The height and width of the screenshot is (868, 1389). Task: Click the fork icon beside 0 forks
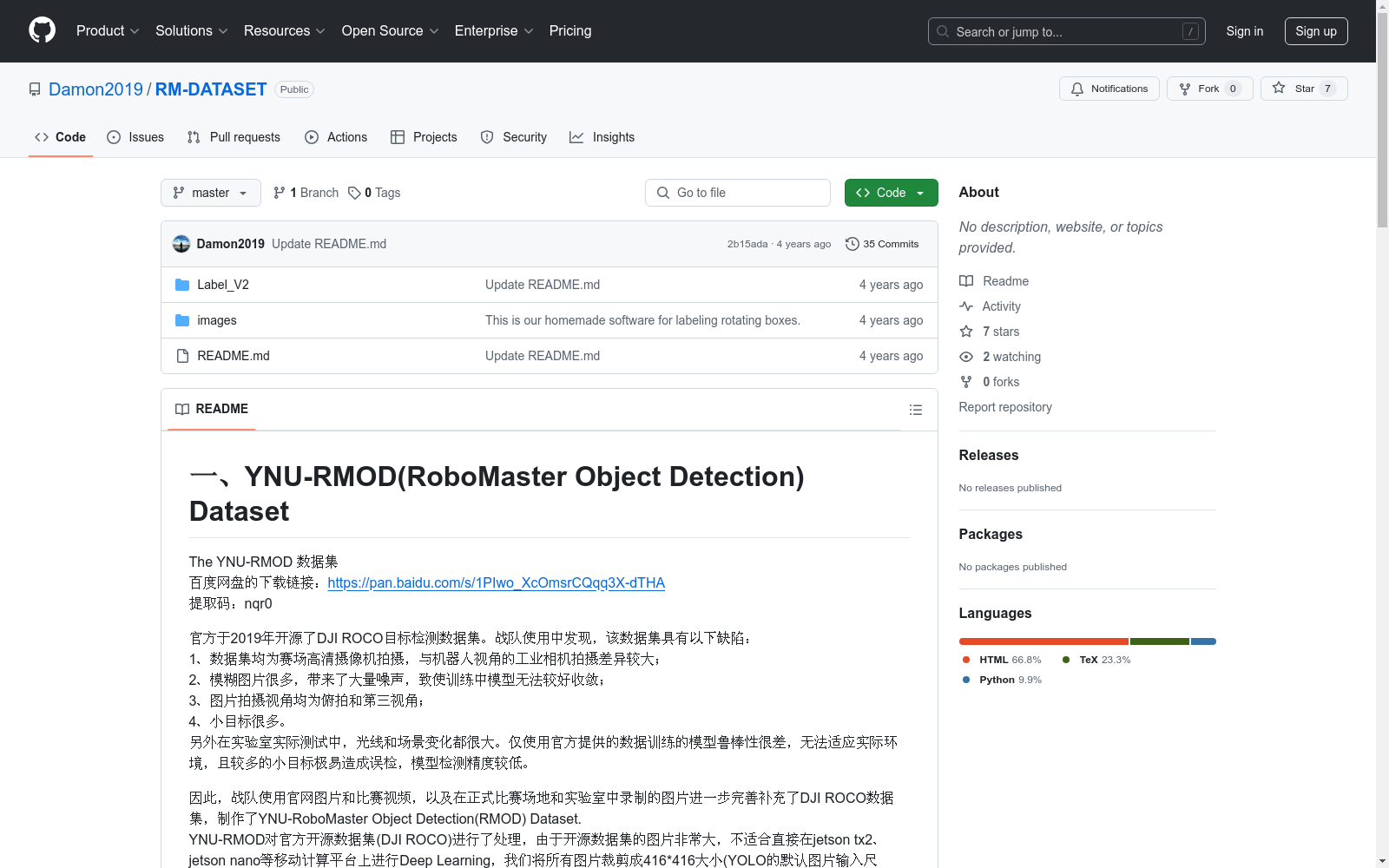[966, 382]
